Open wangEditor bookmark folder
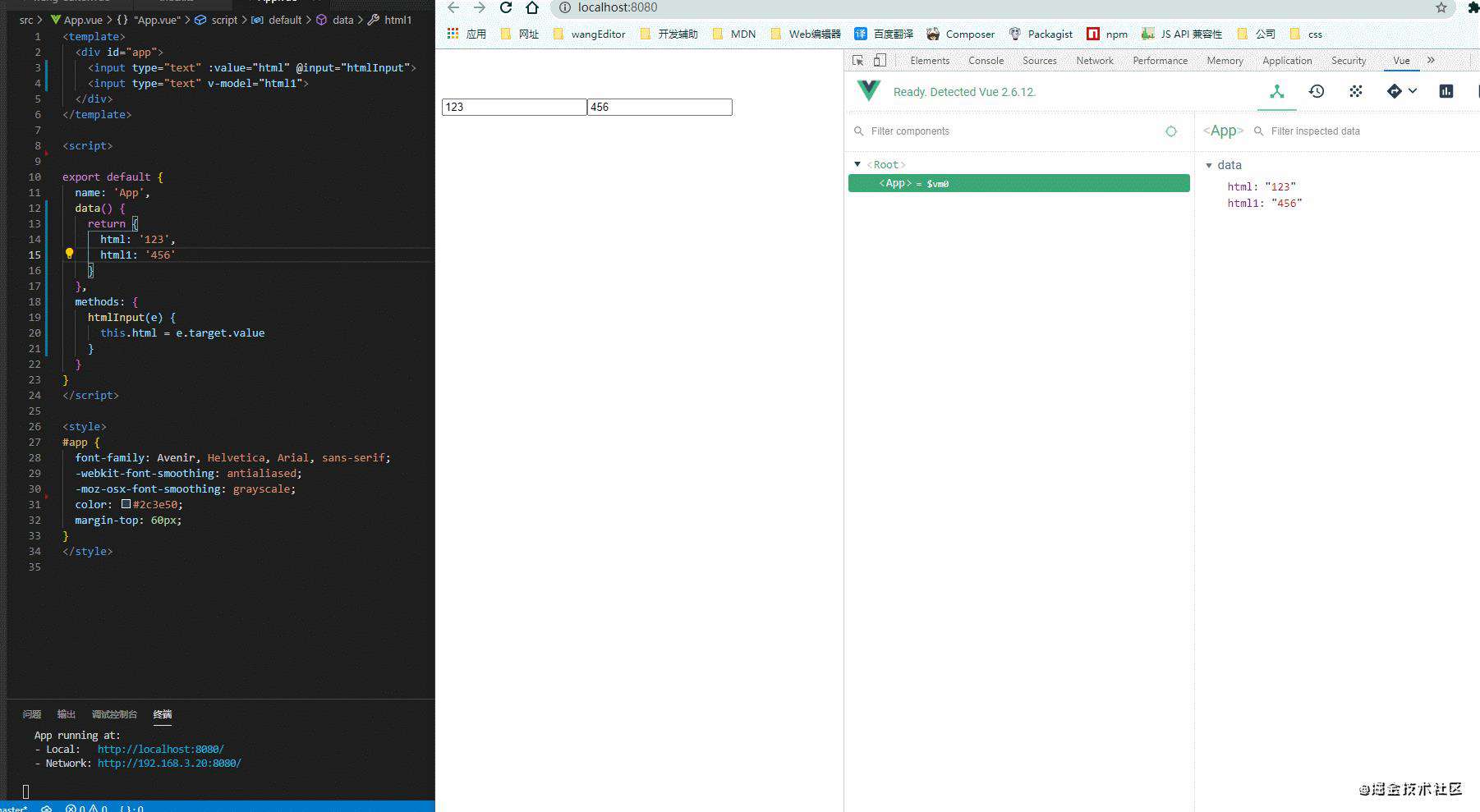 click(x=589, y=34)
